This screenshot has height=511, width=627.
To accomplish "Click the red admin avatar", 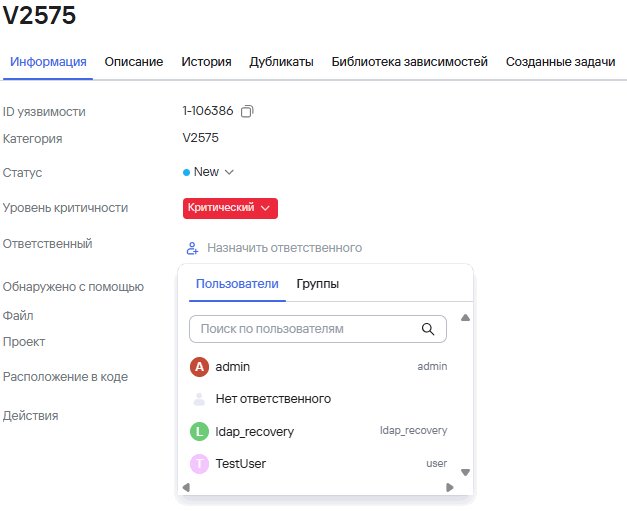I will click(199, 367).
